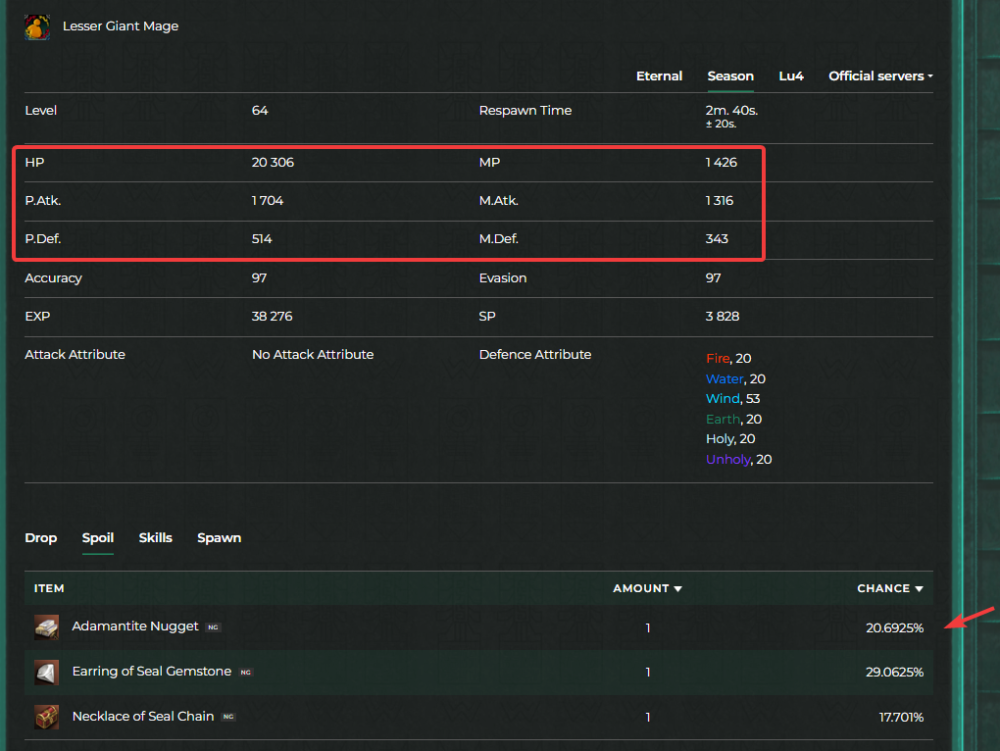This screenshot has width=1000, height=751.
Task: Open the Drop tab
Action: click(x=41, y=538)
